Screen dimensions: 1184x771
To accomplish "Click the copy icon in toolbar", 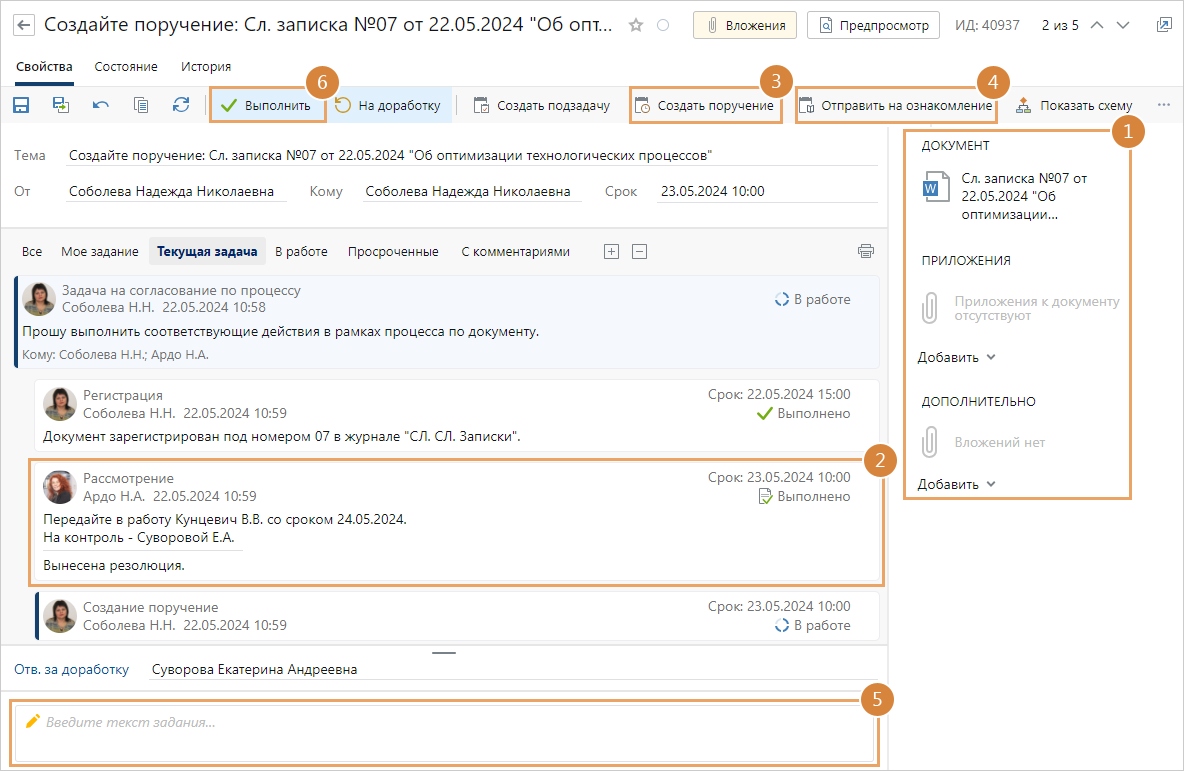I will [x=141, y=105].
